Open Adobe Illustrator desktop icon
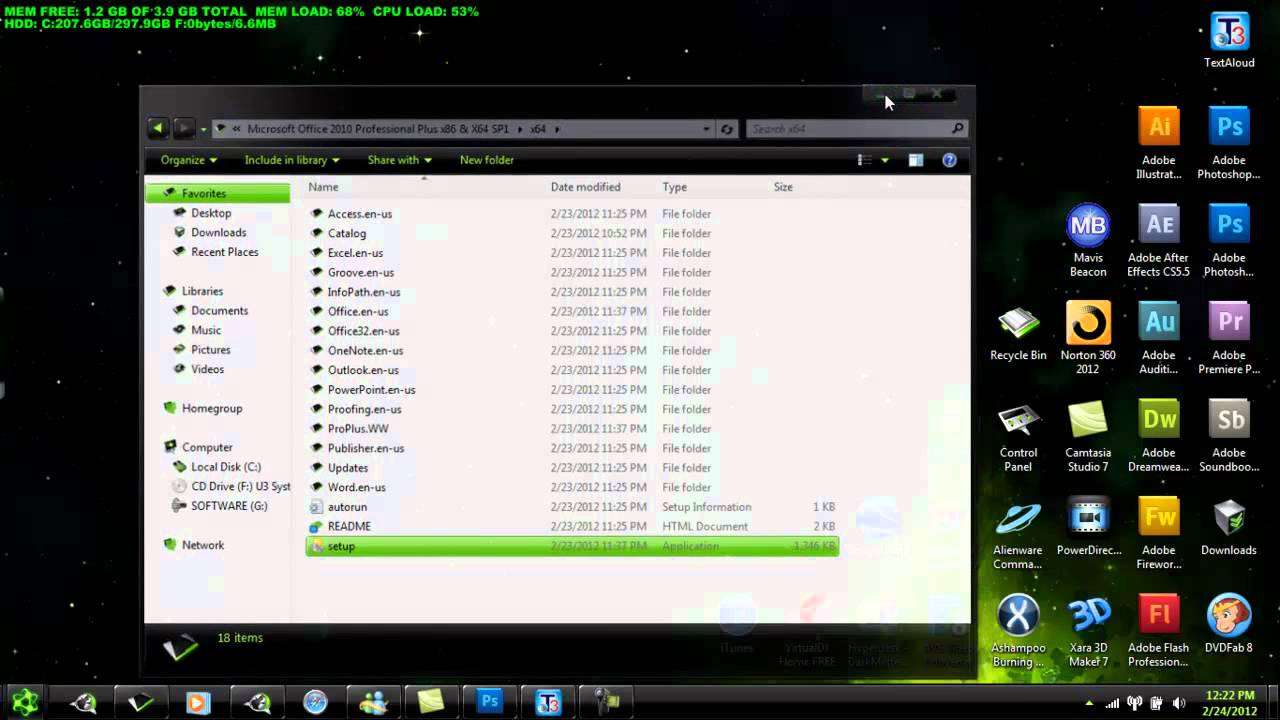The height and width of the screenshot is (720, 1280). click(1159, 143)
